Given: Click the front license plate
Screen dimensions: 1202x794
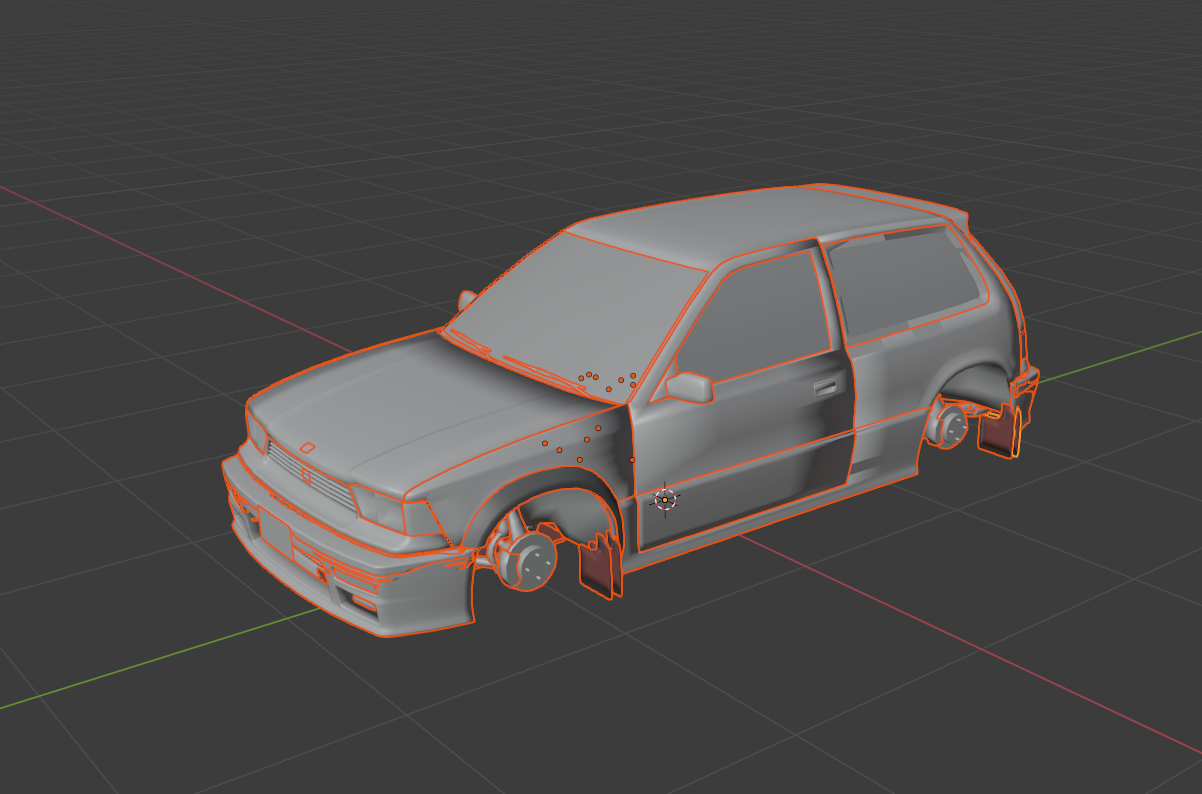Looking at the screenshot, I should 276,533.
